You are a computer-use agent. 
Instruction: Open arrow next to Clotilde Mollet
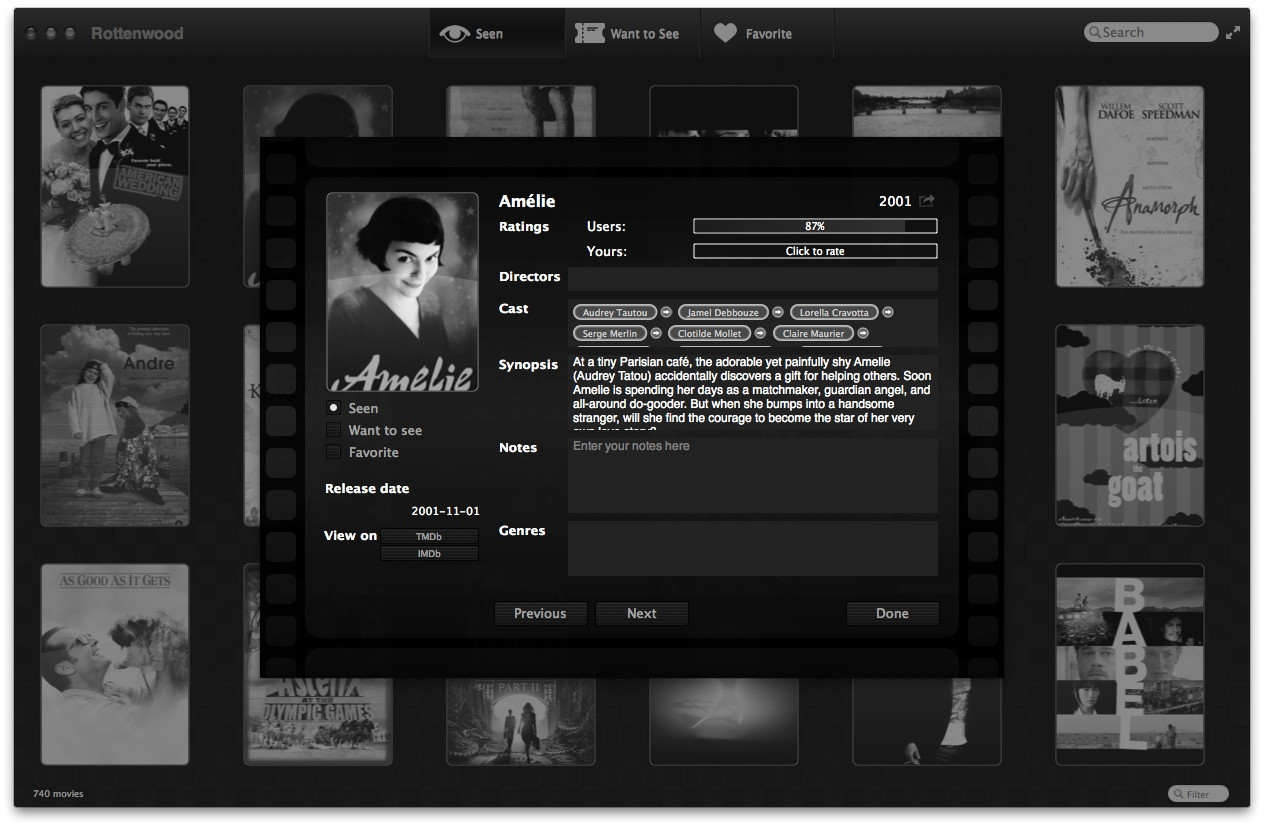tap(760, 334)
